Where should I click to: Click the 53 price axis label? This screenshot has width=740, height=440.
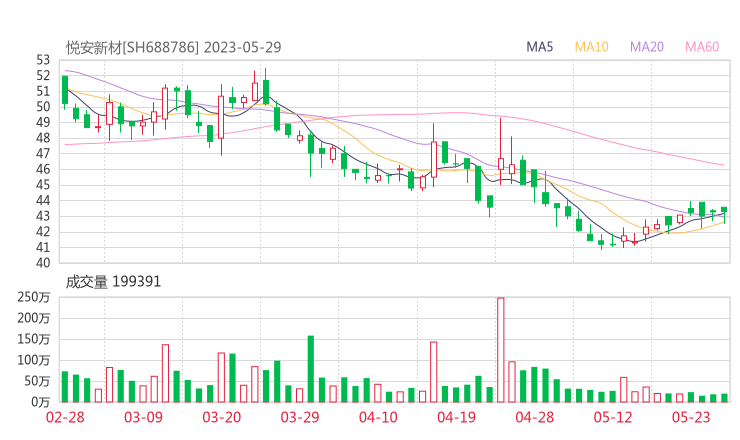(43, 60)
